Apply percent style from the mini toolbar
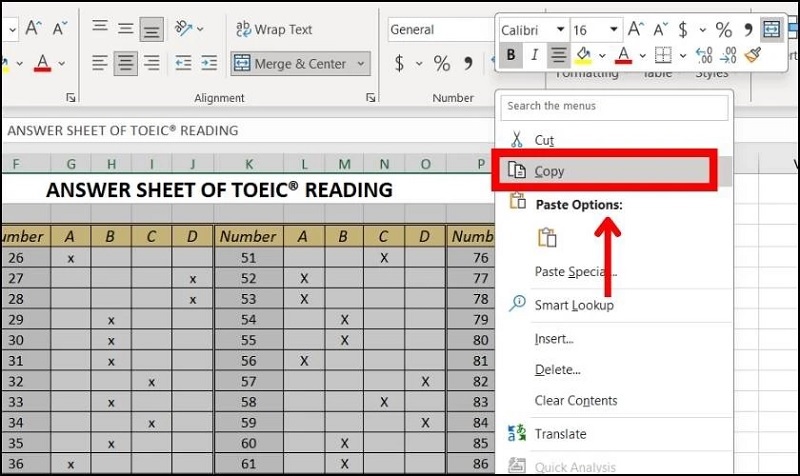This screenshot has height=476, width=800. pyautogui.click(x=723, y=29)
